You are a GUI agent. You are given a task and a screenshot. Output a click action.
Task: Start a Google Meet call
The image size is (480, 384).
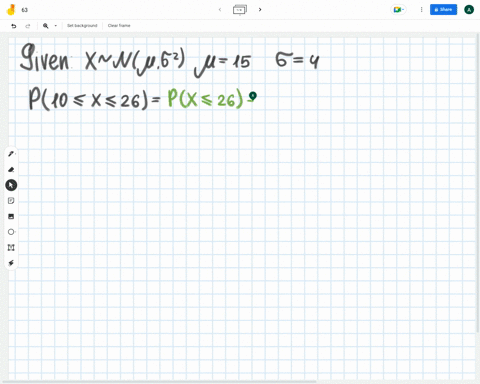coord(398,10)
